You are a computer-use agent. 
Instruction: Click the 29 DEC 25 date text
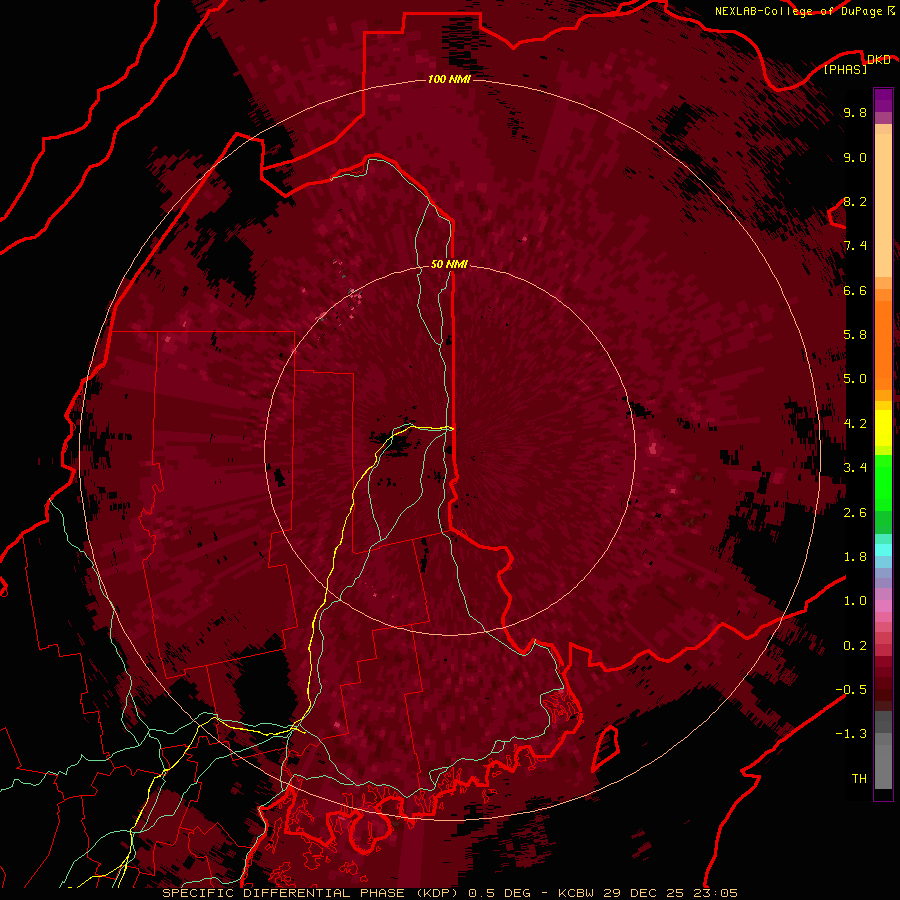click(644, 893)
